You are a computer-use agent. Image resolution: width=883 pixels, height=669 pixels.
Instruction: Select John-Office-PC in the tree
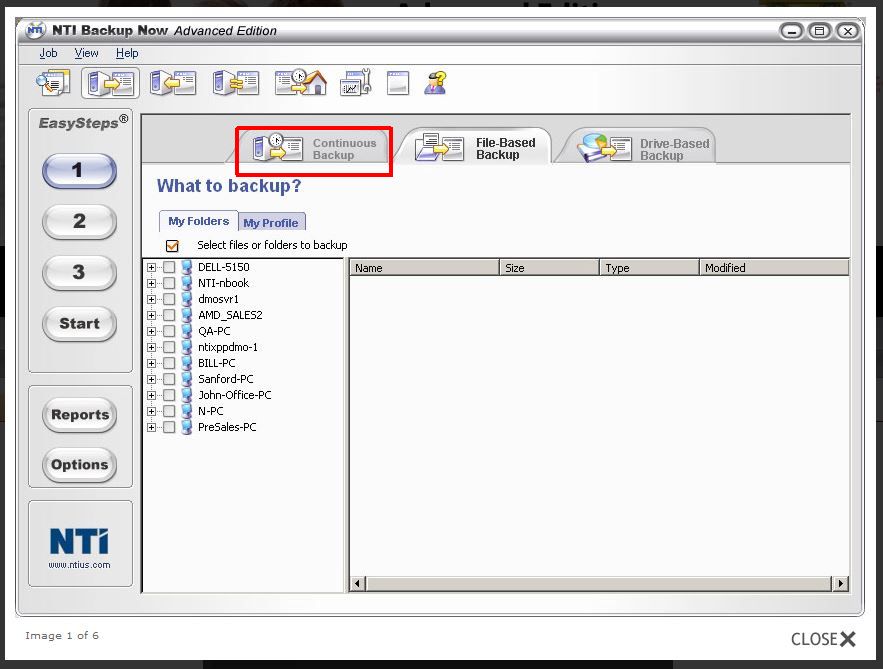tap(234, 395)
